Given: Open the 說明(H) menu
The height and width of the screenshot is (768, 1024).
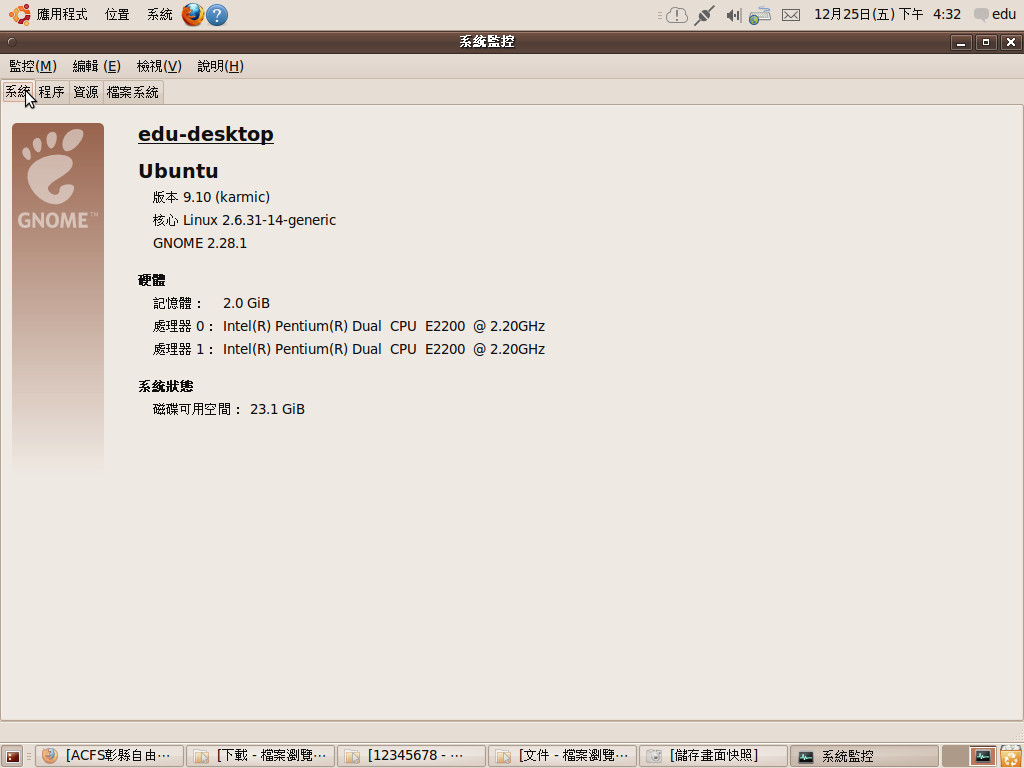Looking at the screenshot, I should 220,66.
